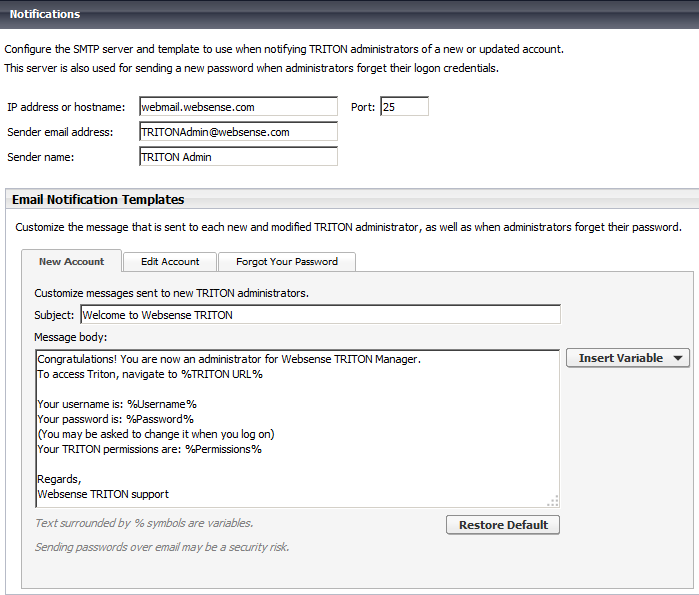Click 'Websense TRITON support' signature line
The width and height of the screenshot is (699, 595).
click(103, 494)
